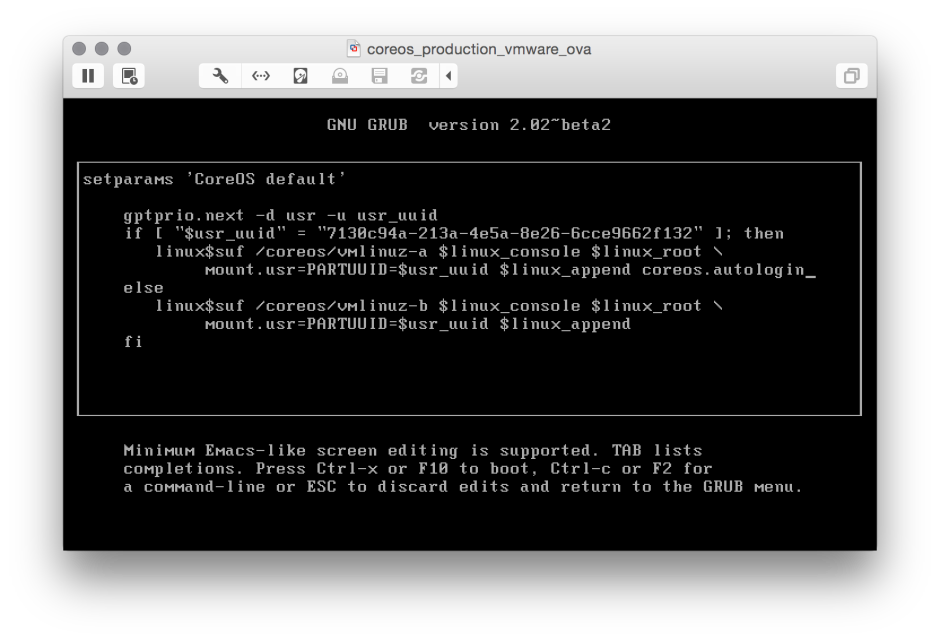Viewport: 940px width, 641px height.
Task: Click the circular sync arrows icon
Action: pos(419,75)
